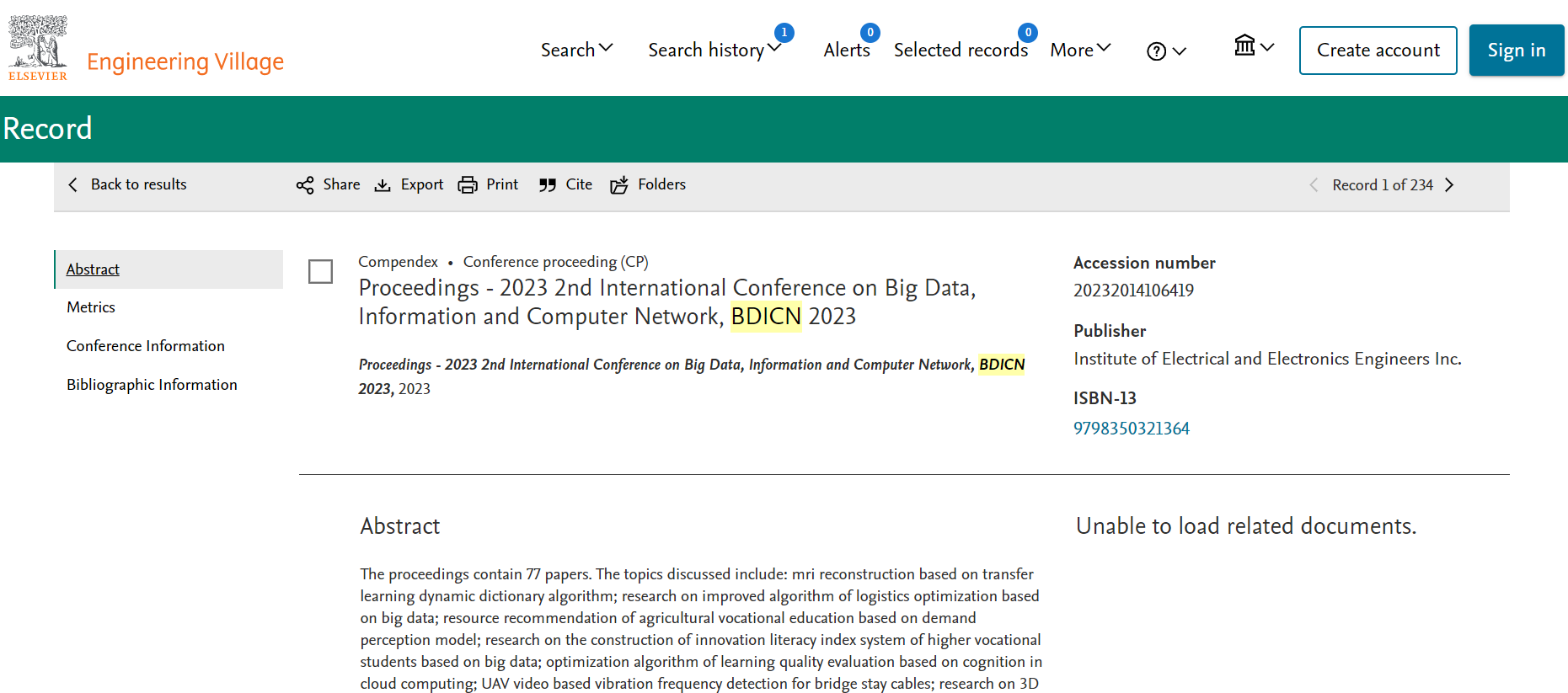
Task: Open the Alerts page
Action: click(x=847, y=51)
